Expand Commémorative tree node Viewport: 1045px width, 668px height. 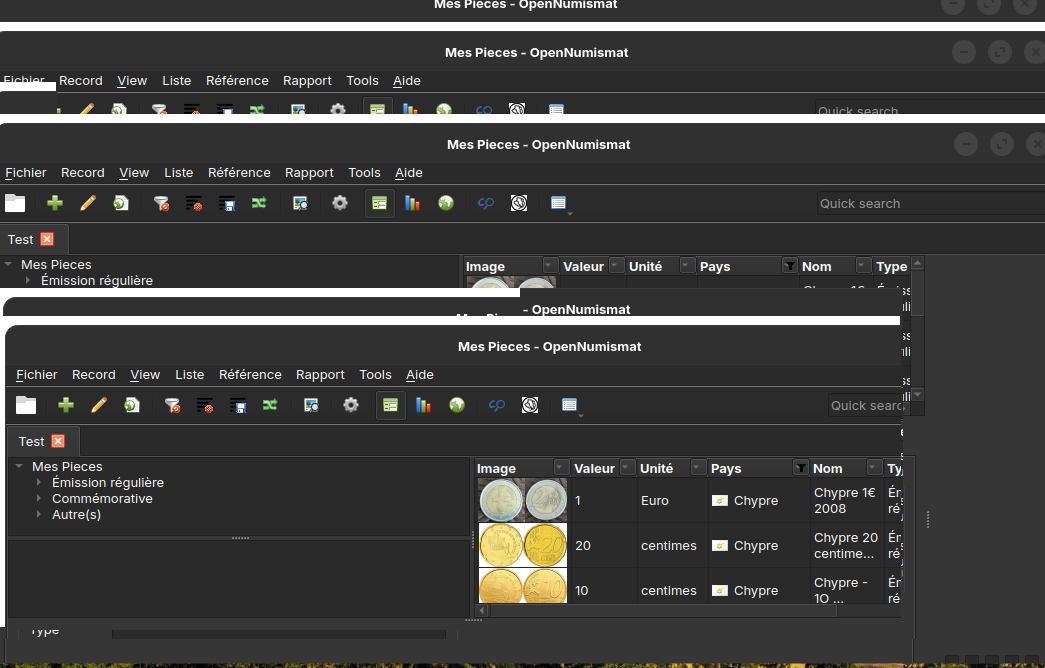pyautogui.click(x=39, y=499)
